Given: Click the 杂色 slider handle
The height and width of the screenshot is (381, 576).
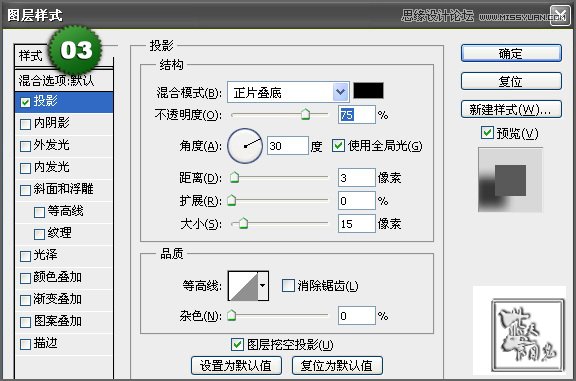Looking at the screenshot, I should pos(231,315).
